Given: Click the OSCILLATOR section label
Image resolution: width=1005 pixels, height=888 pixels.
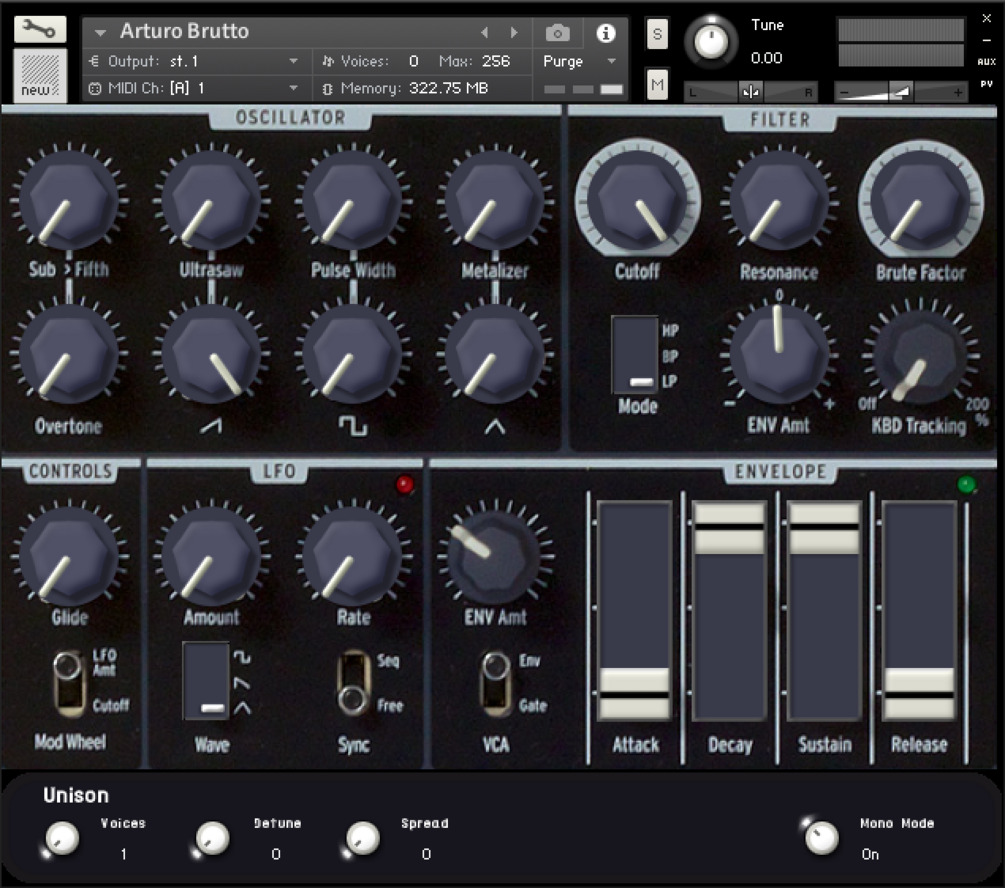Looking at the screenshot, I should coord(290,118).
